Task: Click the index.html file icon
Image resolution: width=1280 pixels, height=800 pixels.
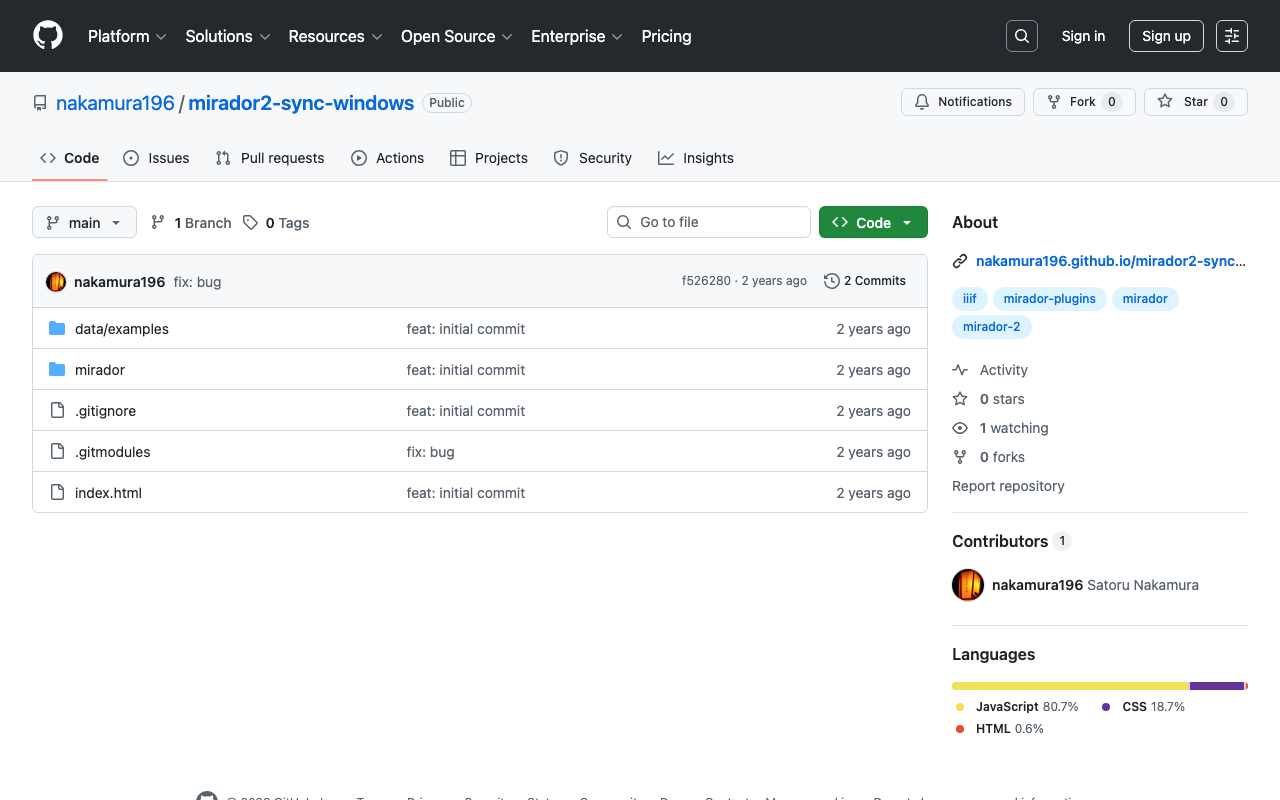Action: pyautogui.click(x=57, y=493)
